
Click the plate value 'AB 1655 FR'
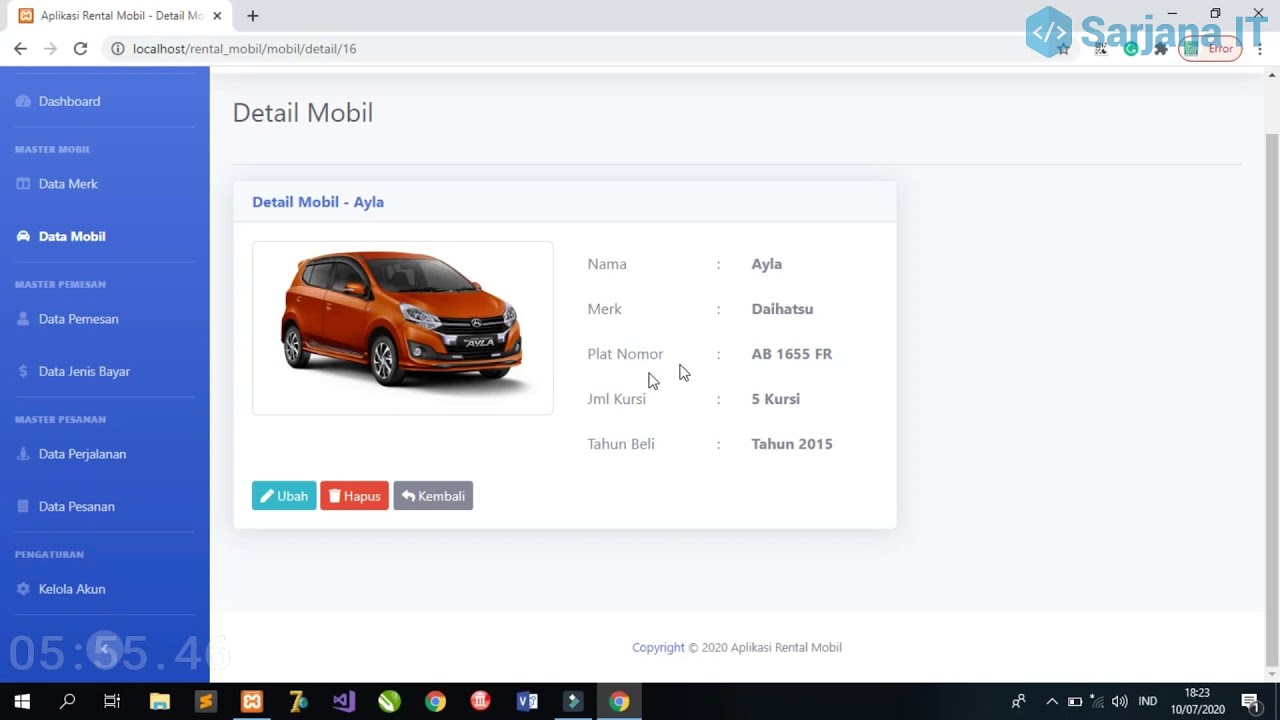(792, 354)
